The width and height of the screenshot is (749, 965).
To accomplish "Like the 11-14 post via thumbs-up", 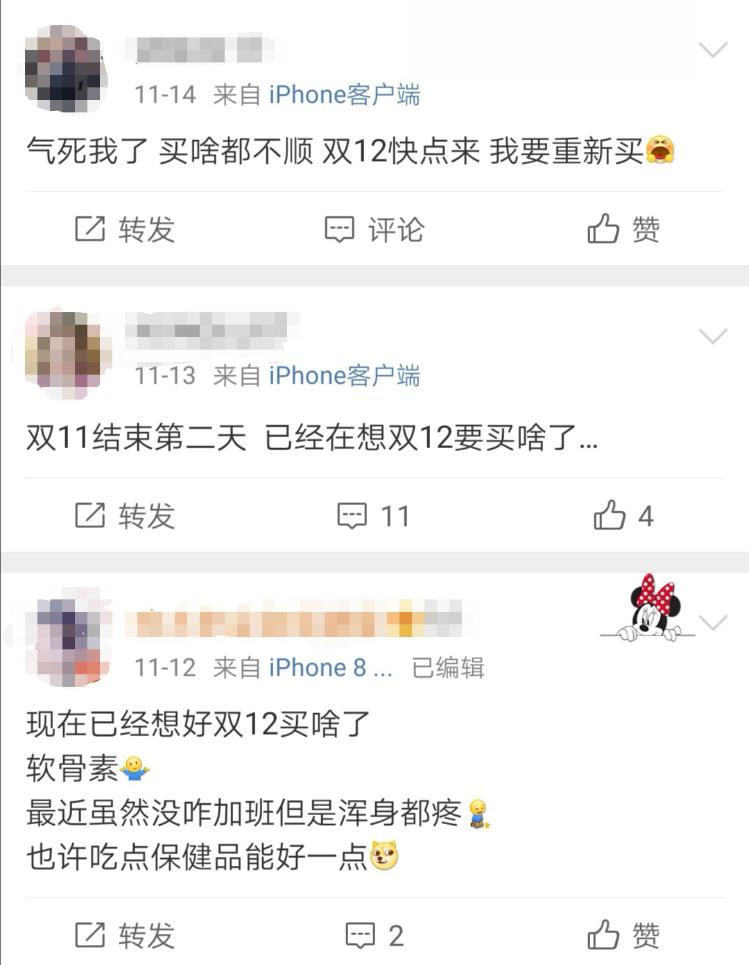I will (603, 228).
